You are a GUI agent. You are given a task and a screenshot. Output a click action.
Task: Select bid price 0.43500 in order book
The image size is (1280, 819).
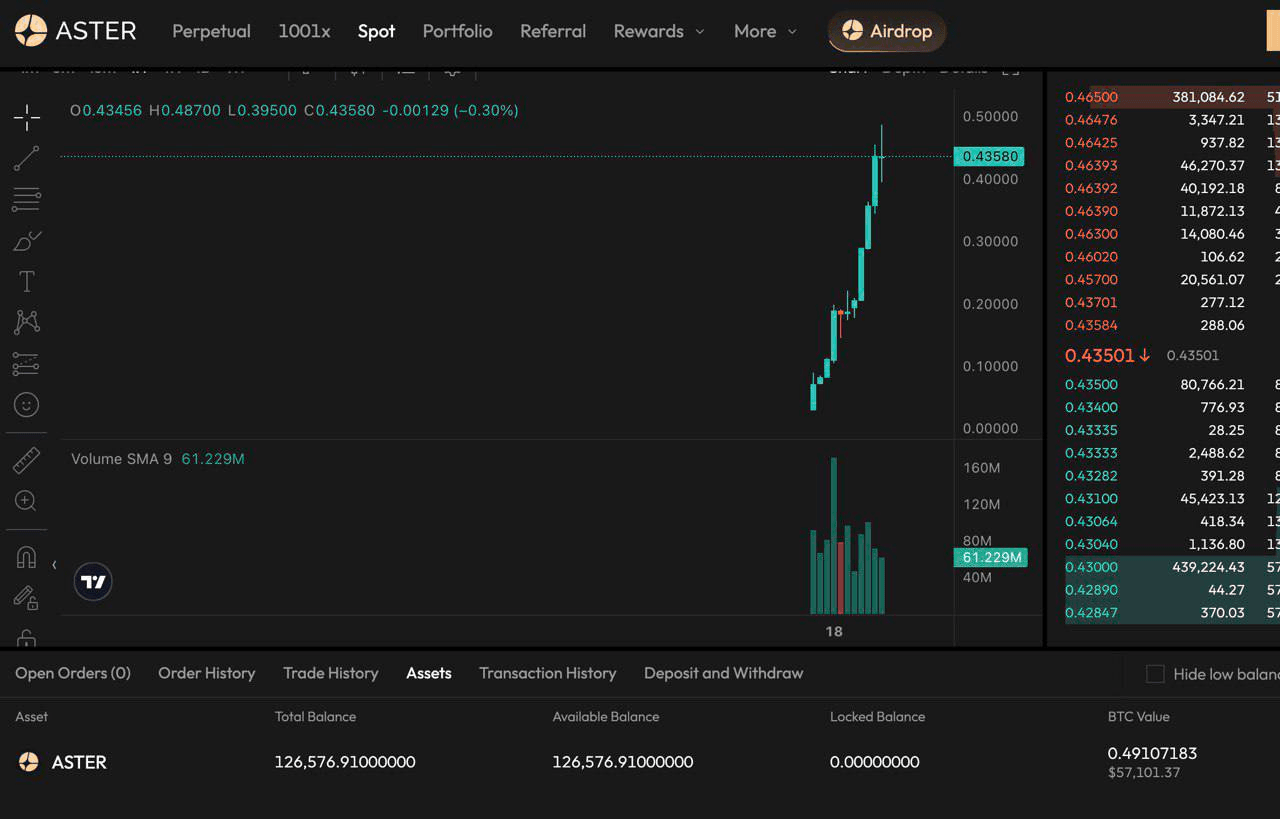pyautogui.click(x=1091, y=384)
